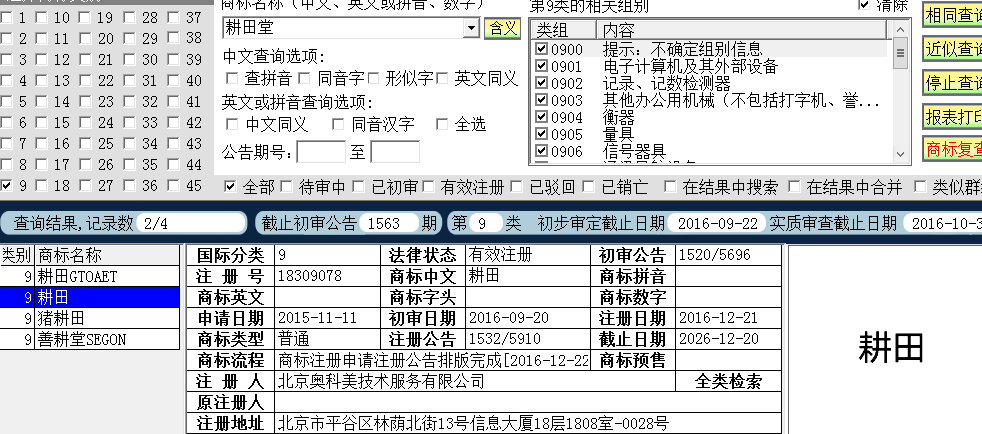Click the trademark image 耕田 preview
The image size is (982, 434).
(x=891, y=348)
